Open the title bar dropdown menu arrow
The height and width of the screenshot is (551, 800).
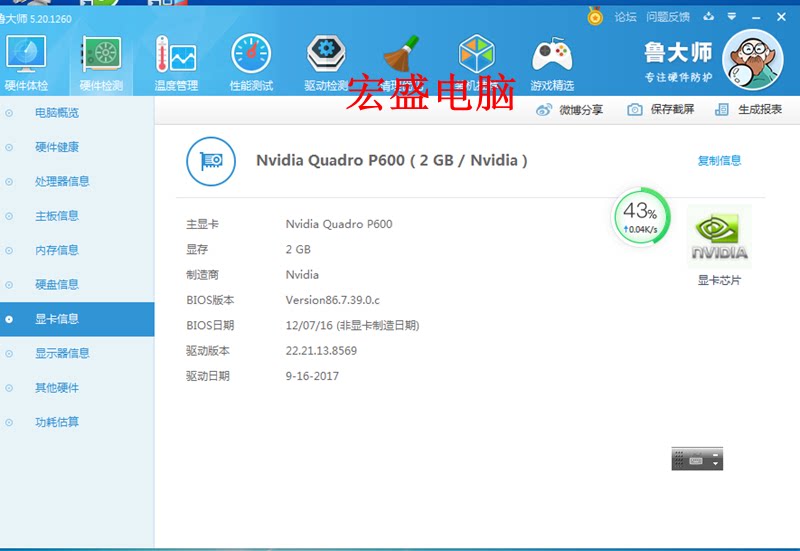732,17
